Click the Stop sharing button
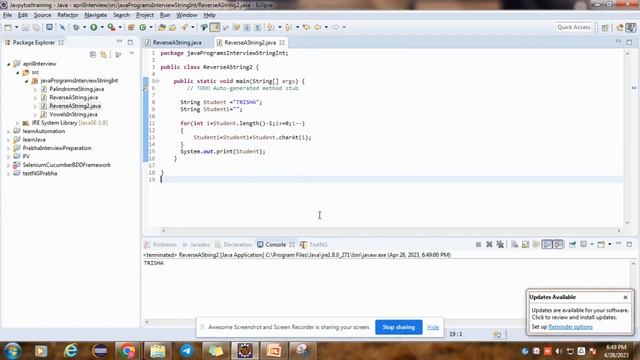 click(x=399, y=327)
